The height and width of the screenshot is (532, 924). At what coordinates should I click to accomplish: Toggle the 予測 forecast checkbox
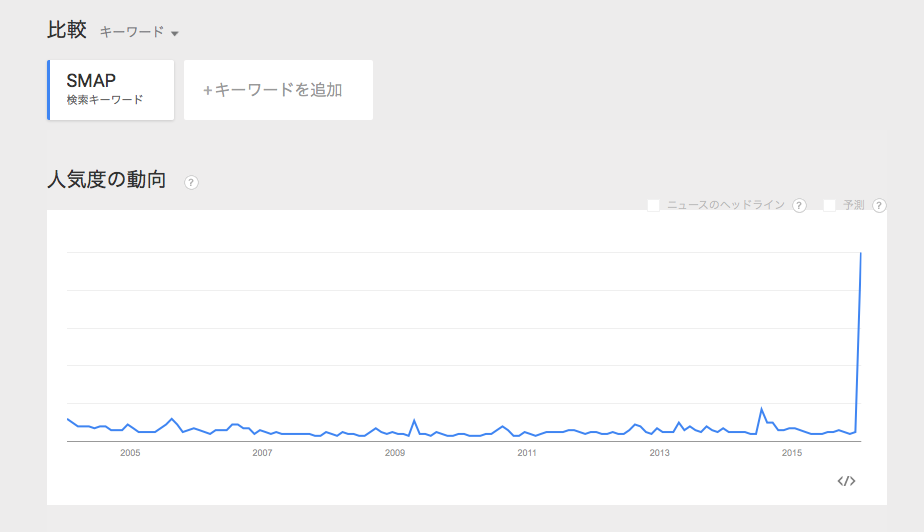click(x=830, y=205)
